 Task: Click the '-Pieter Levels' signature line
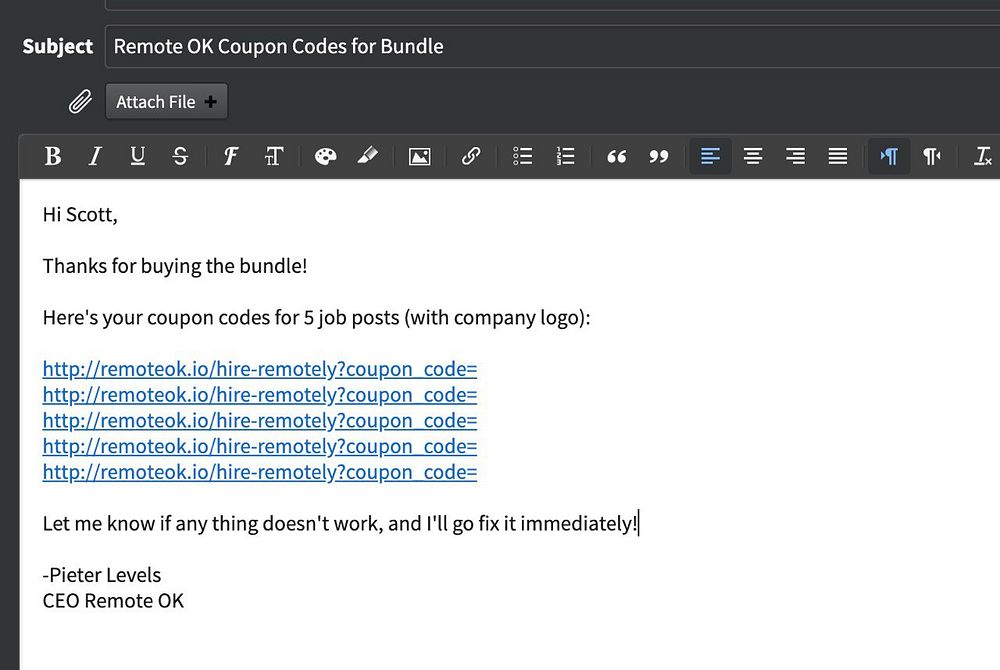[x=102, y=575]
